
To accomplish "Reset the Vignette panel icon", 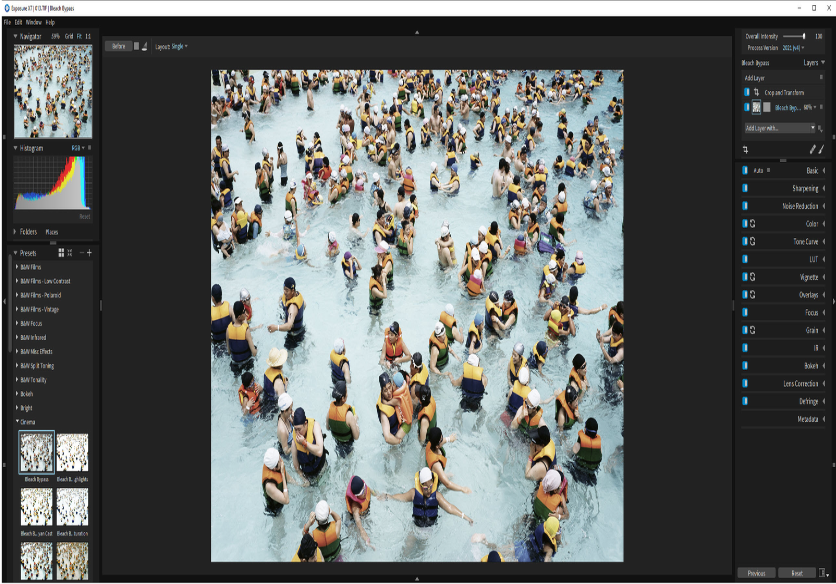I will pos(753,277).
